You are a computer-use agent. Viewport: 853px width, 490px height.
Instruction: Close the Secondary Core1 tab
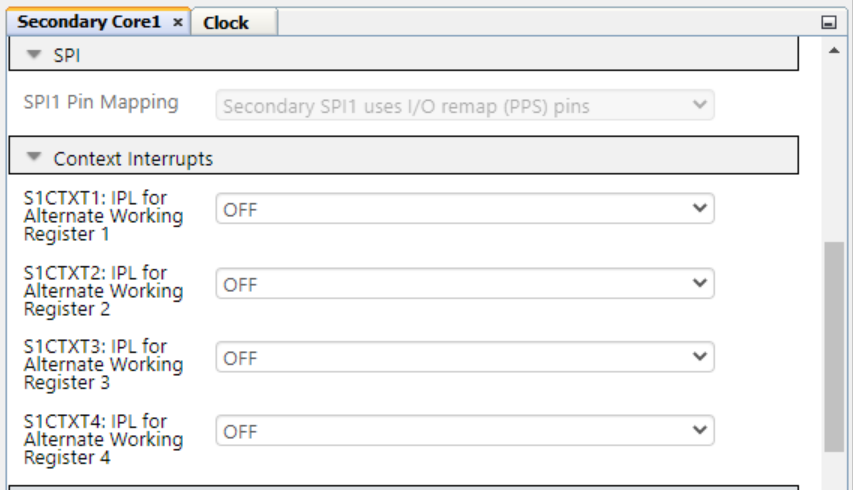pyautogui.click(x=177, y=22)
